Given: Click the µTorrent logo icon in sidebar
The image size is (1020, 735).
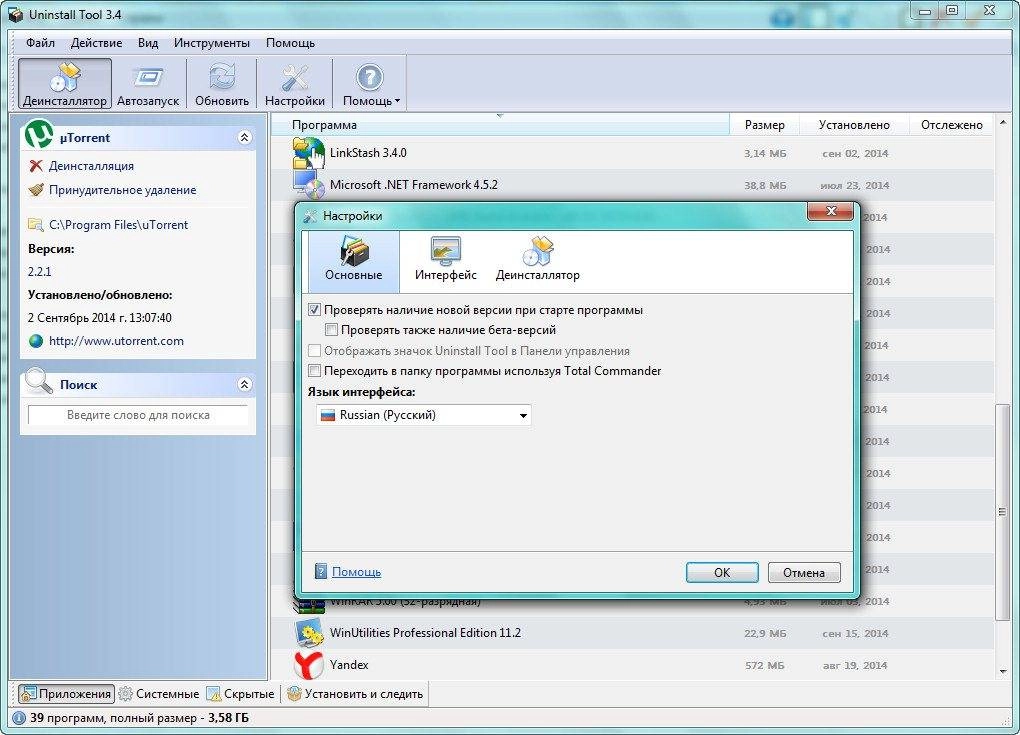Looking at the screenshot, I should (x=38, y=135).
